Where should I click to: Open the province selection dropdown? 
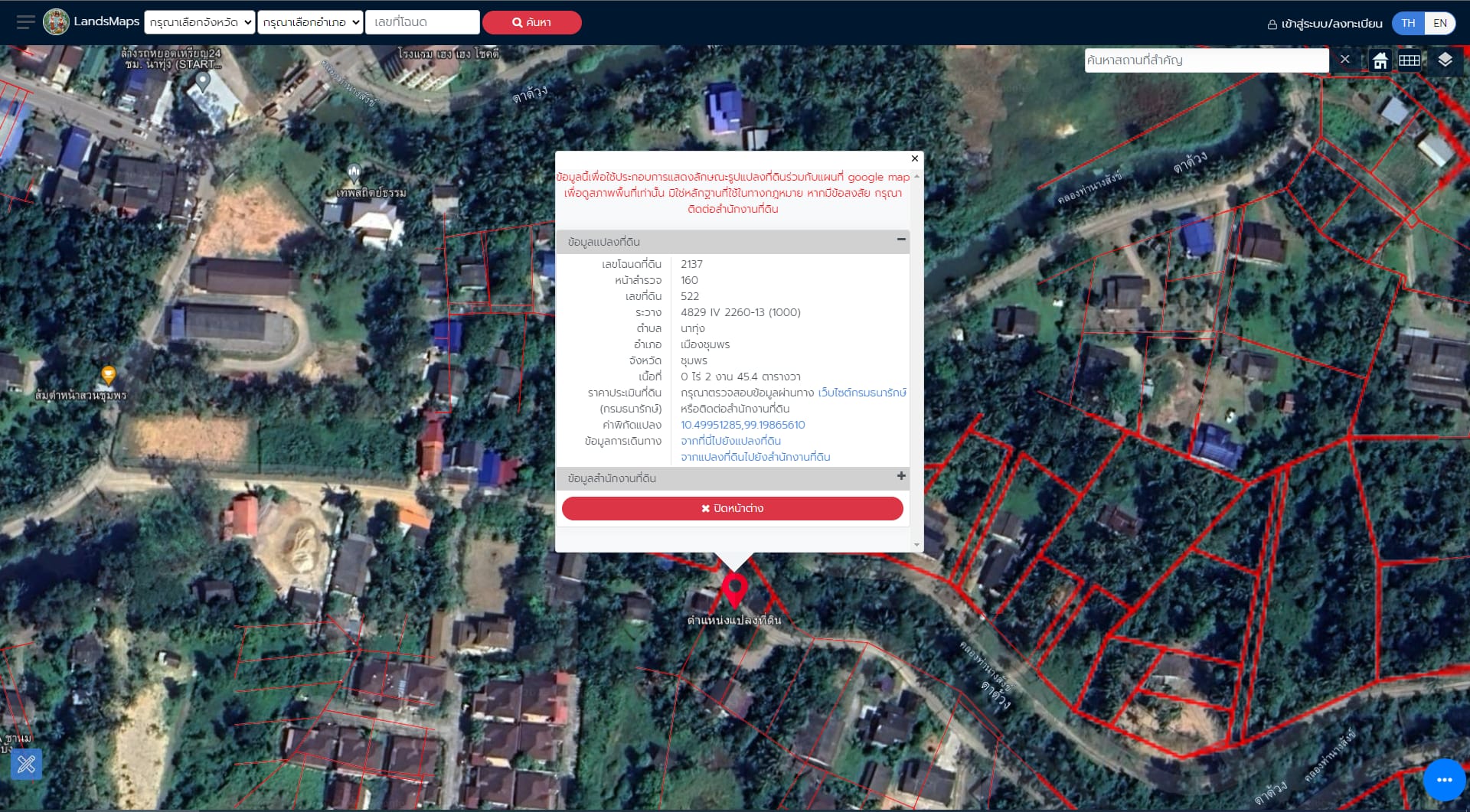[200, 22]
